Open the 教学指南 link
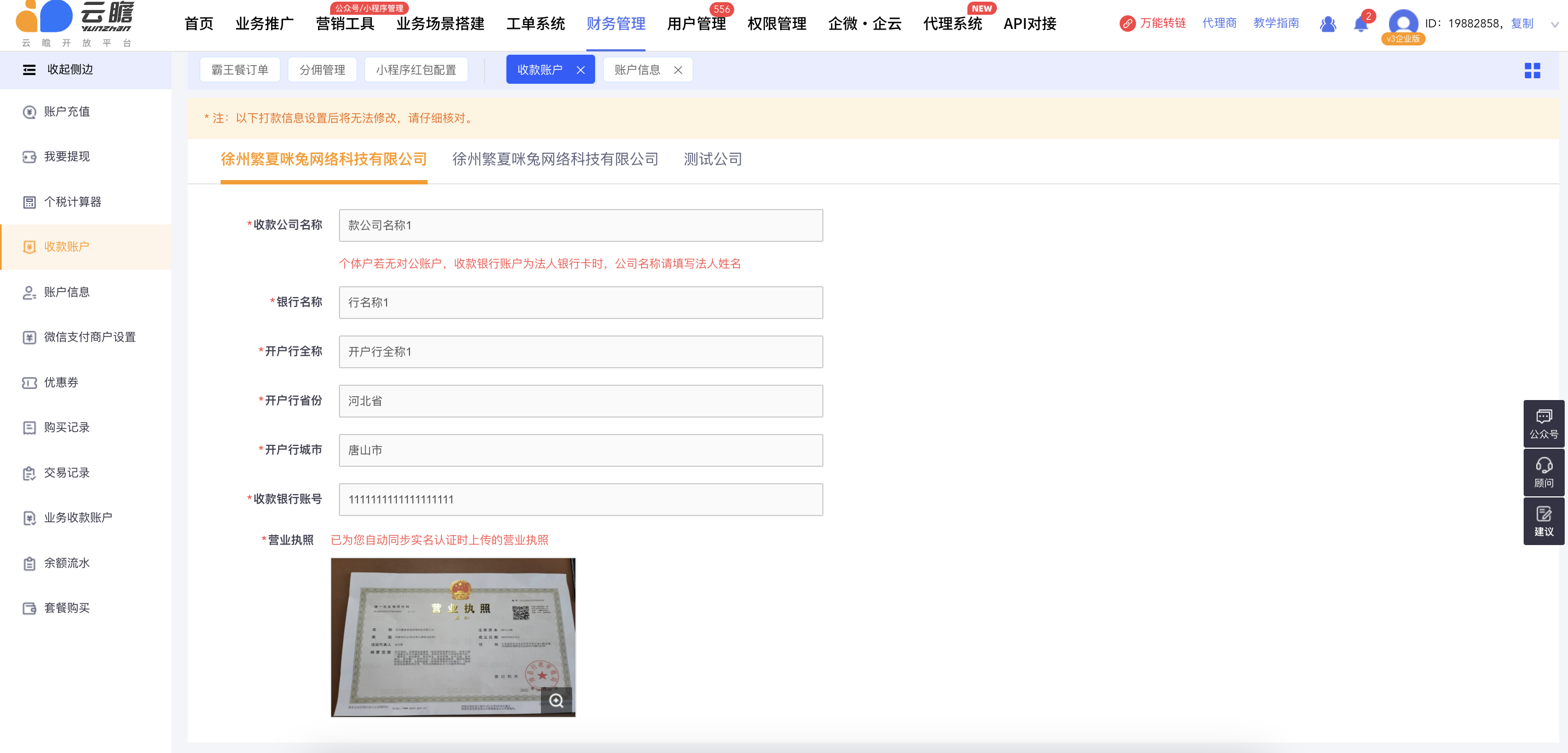This screenshot has width=1568, height=753. [1276, 23]
